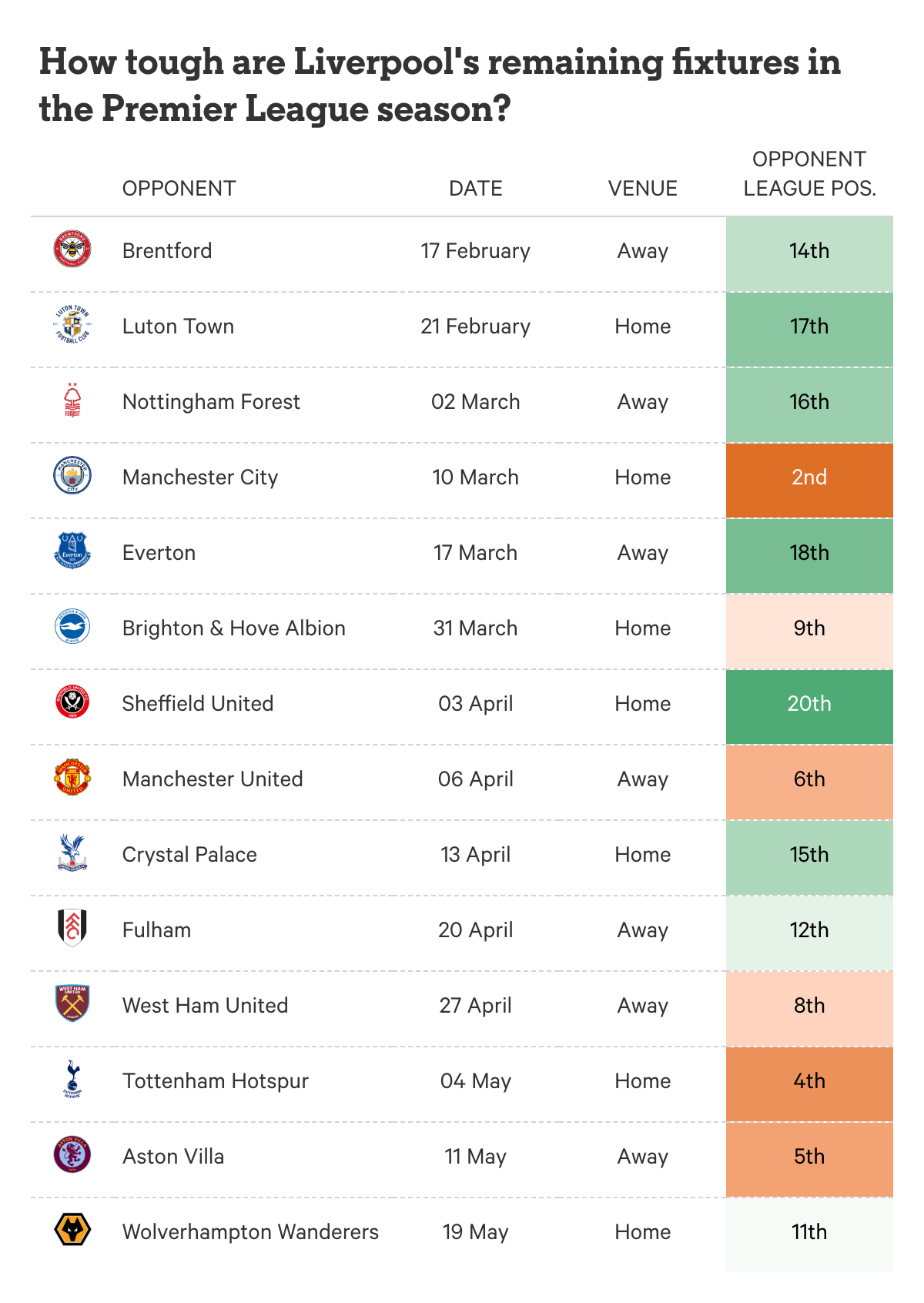The image size is (924, 1303).
Task: Click the Brentford club crest
Action: [72, 250]
